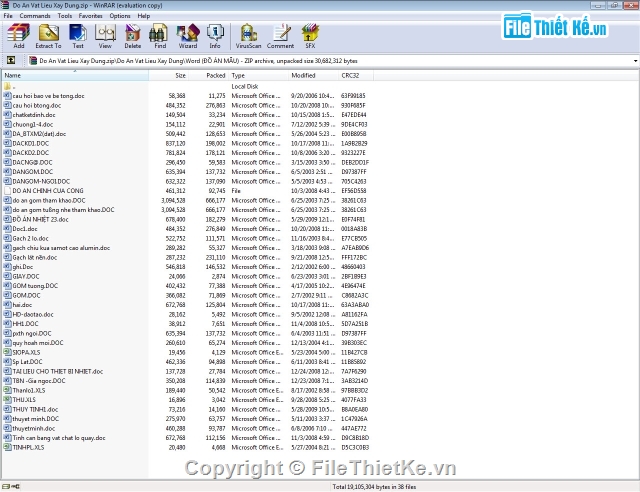Select icon of DO AN CHINH CUA CONG
This screenshot has width=640, height=492.
tap(7, 191)
